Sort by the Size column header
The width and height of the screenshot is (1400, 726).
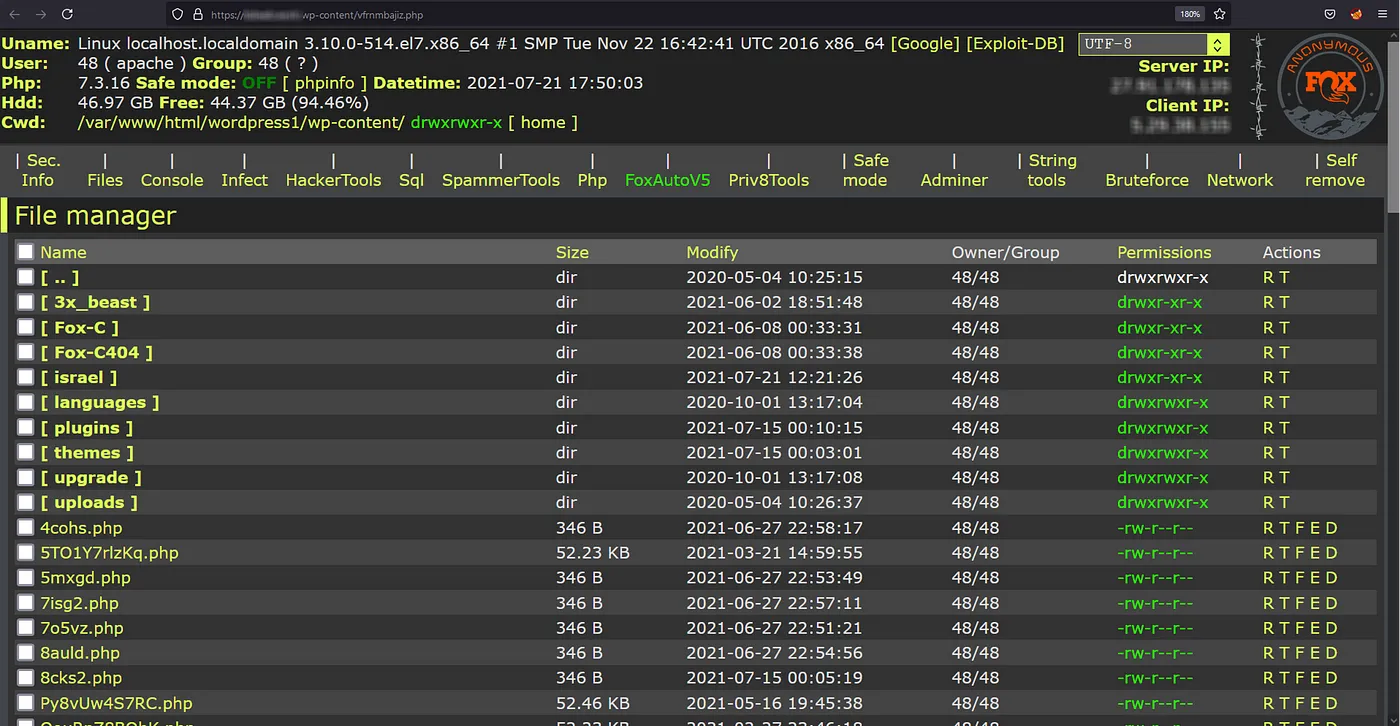pyautogui.click(x=572, y=252)
